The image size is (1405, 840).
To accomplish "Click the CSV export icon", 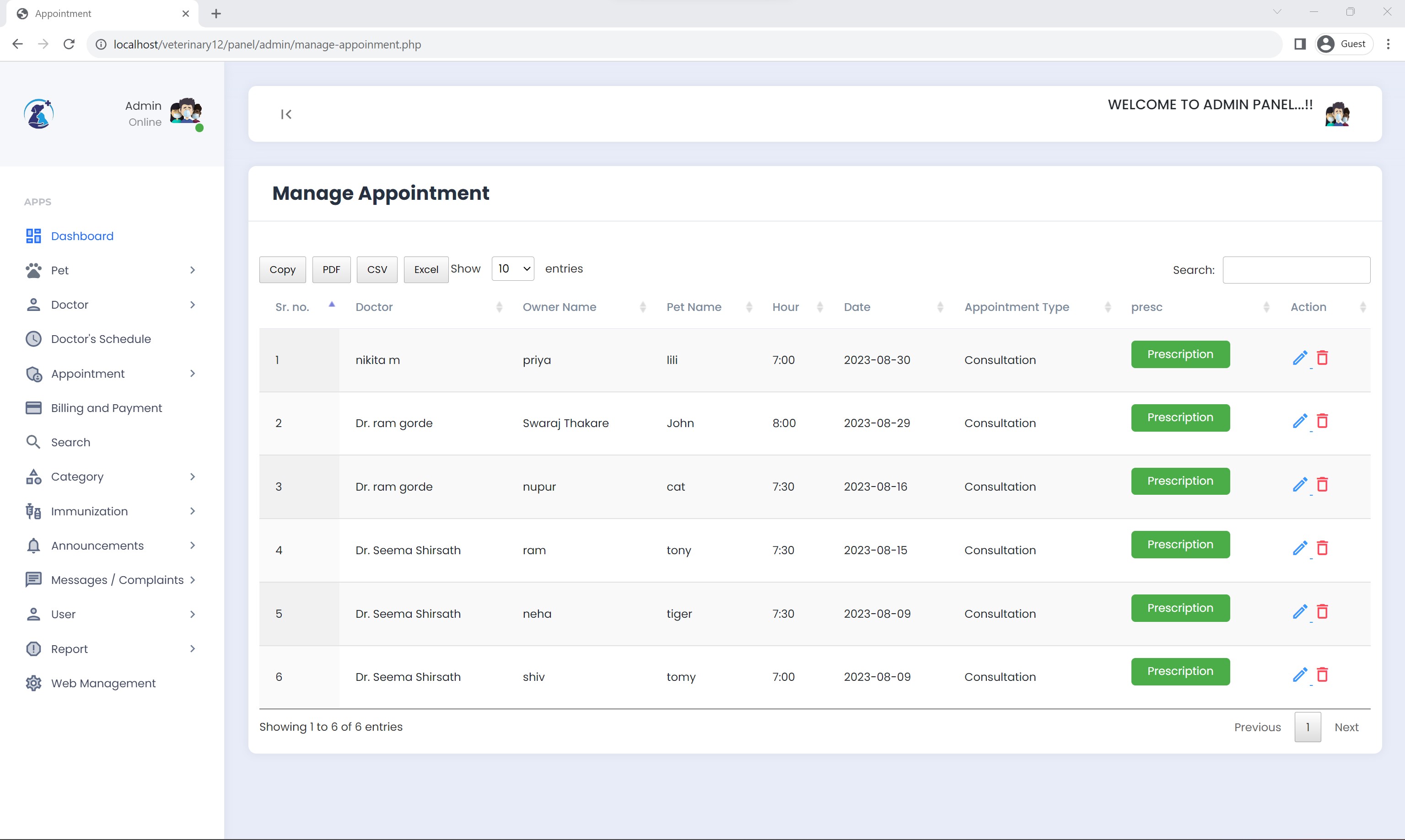I will [376, 269].
